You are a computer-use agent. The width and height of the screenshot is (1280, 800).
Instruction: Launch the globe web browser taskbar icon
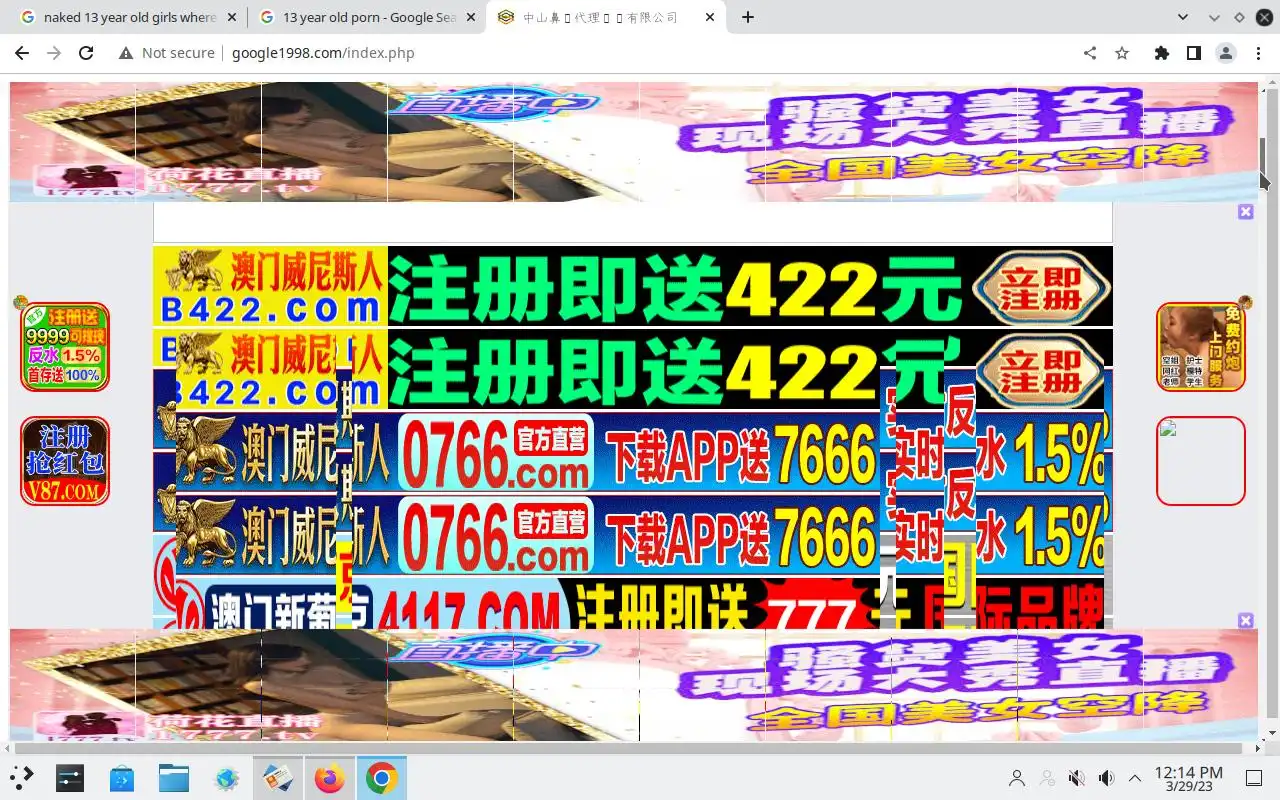click(x=226, y=778)
